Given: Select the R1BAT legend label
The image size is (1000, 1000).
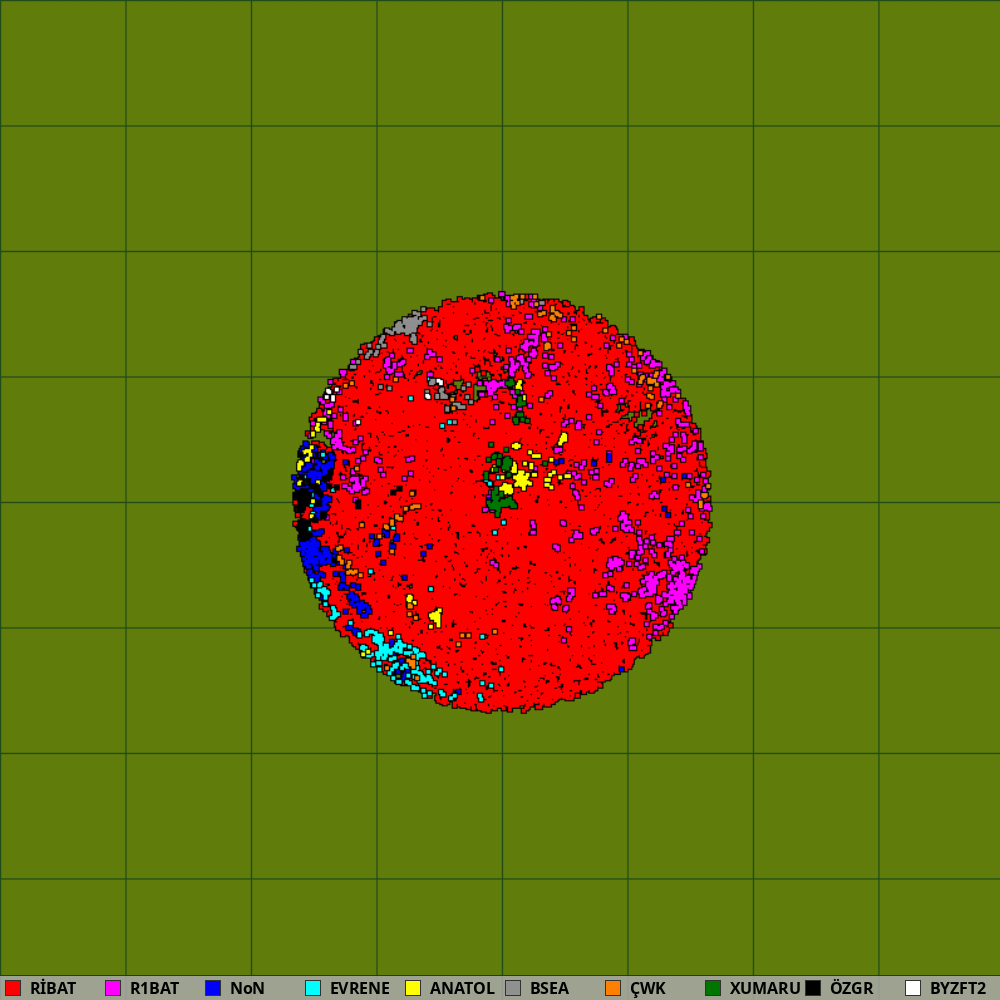Looking at the screenshot, I should (154, 988).
